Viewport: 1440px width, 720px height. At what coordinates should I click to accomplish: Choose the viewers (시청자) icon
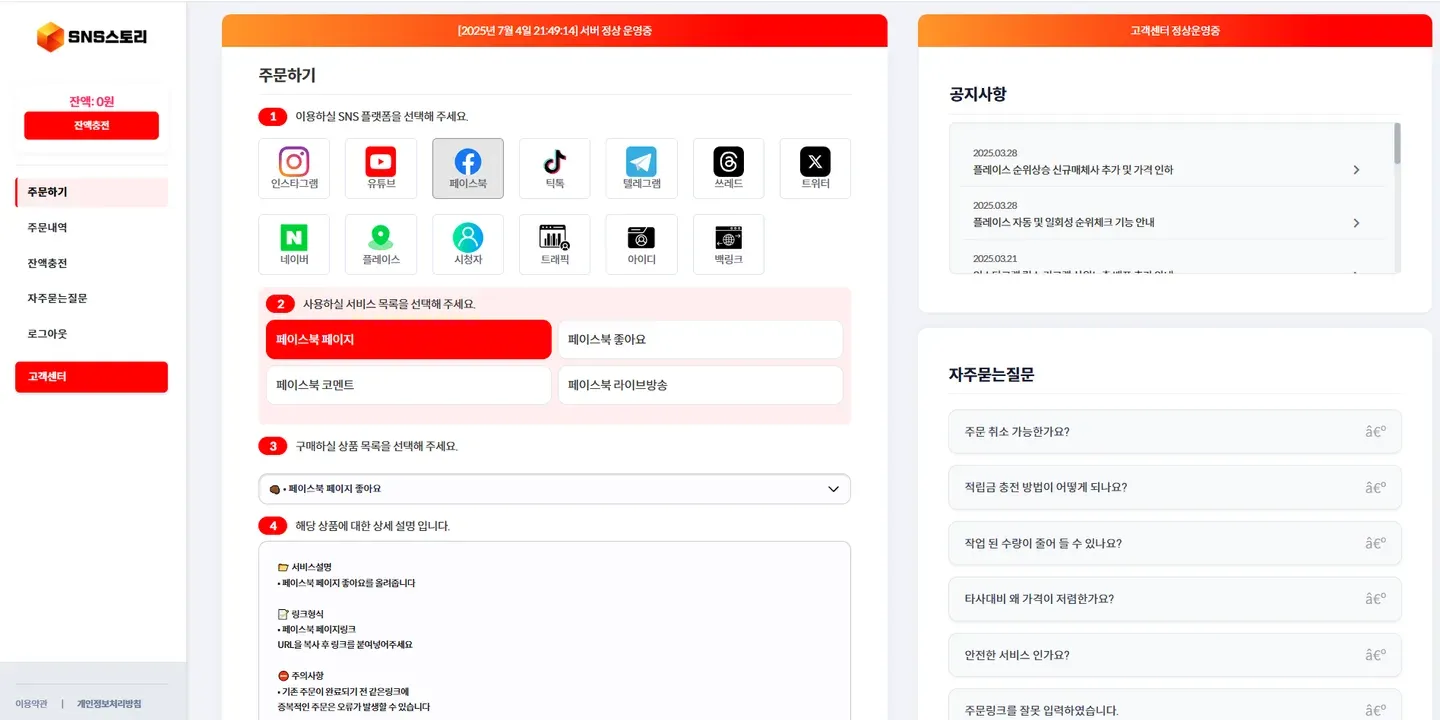468,244
